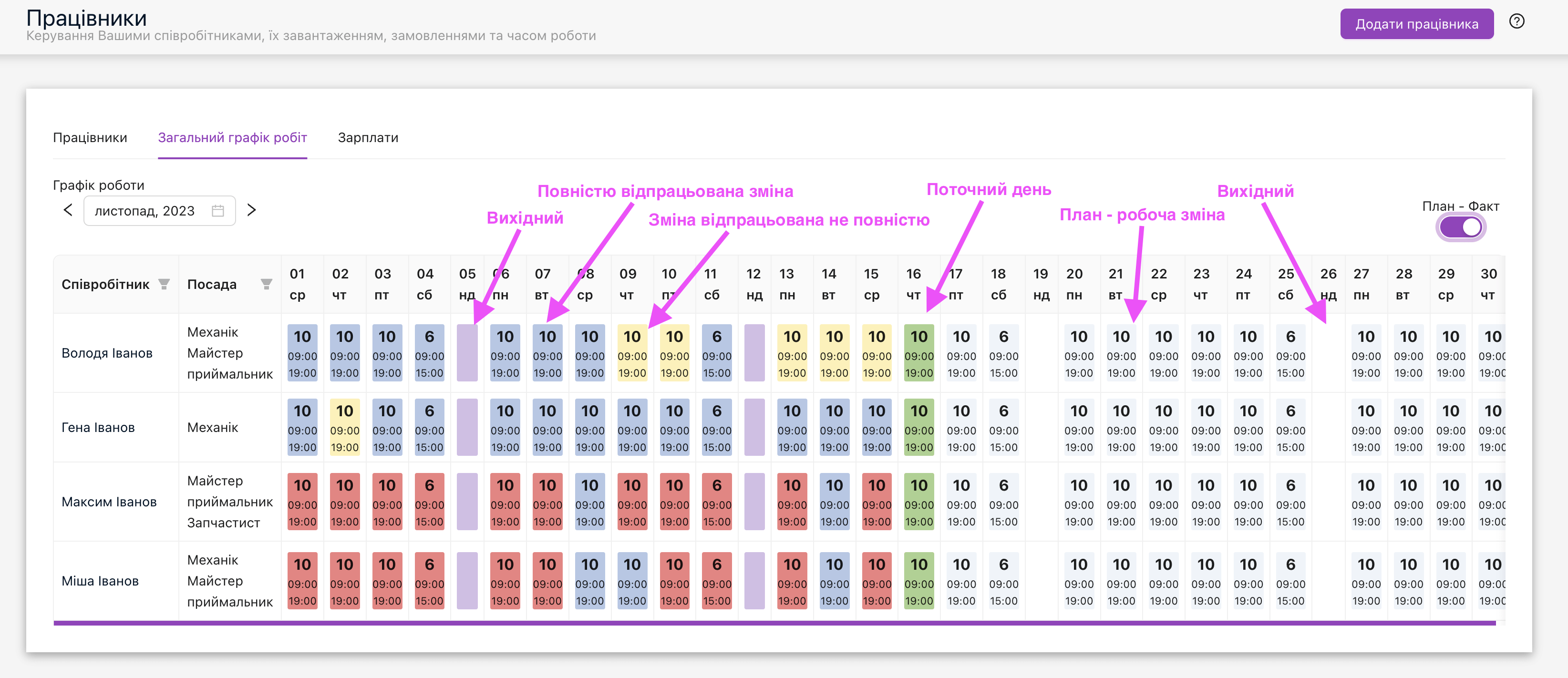Select Гена Іванов's planned shift on 21
The width and height of the screenshot is (1568, 678).
click(x=1121, y=427)
